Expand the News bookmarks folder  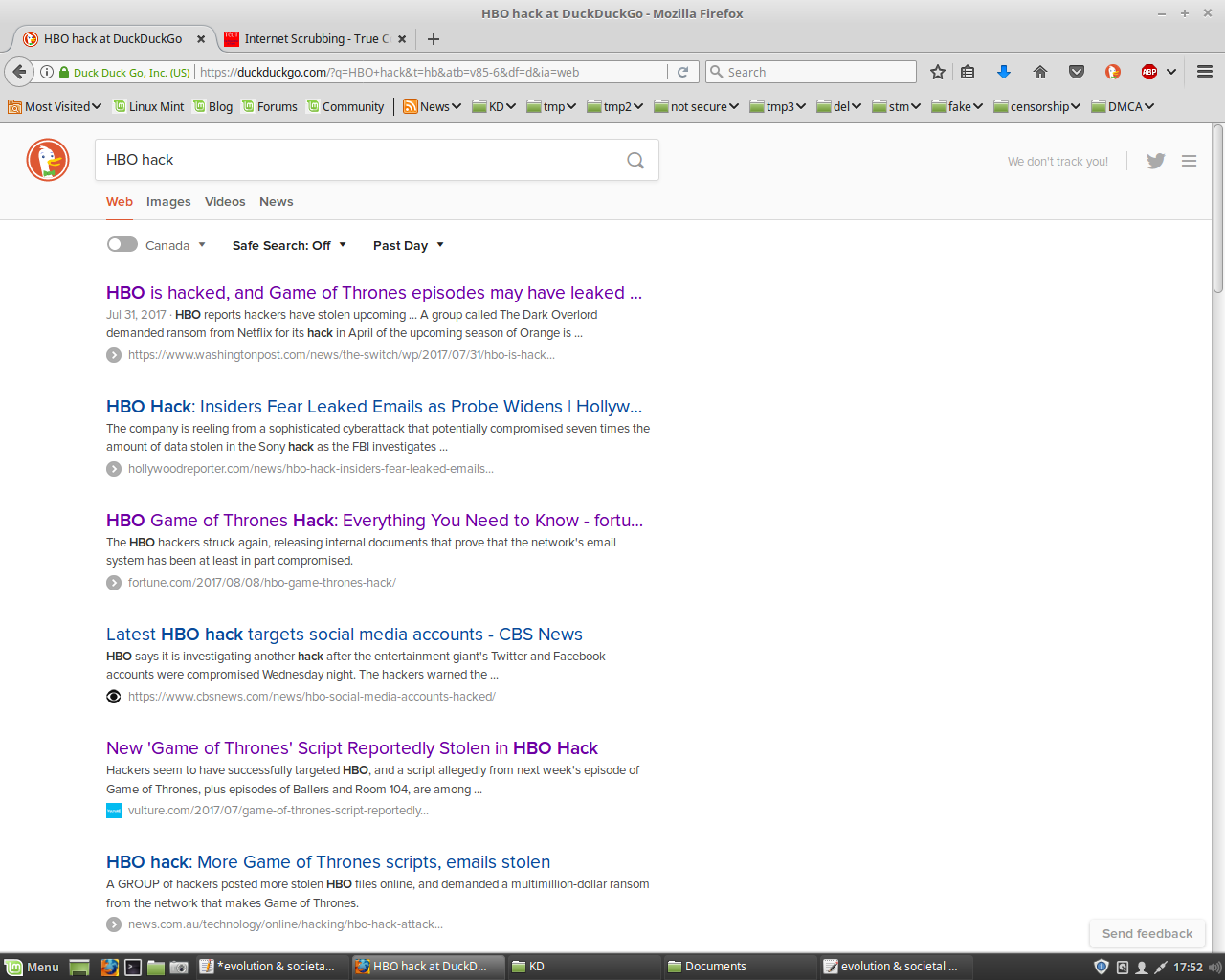tap(433, 106)
